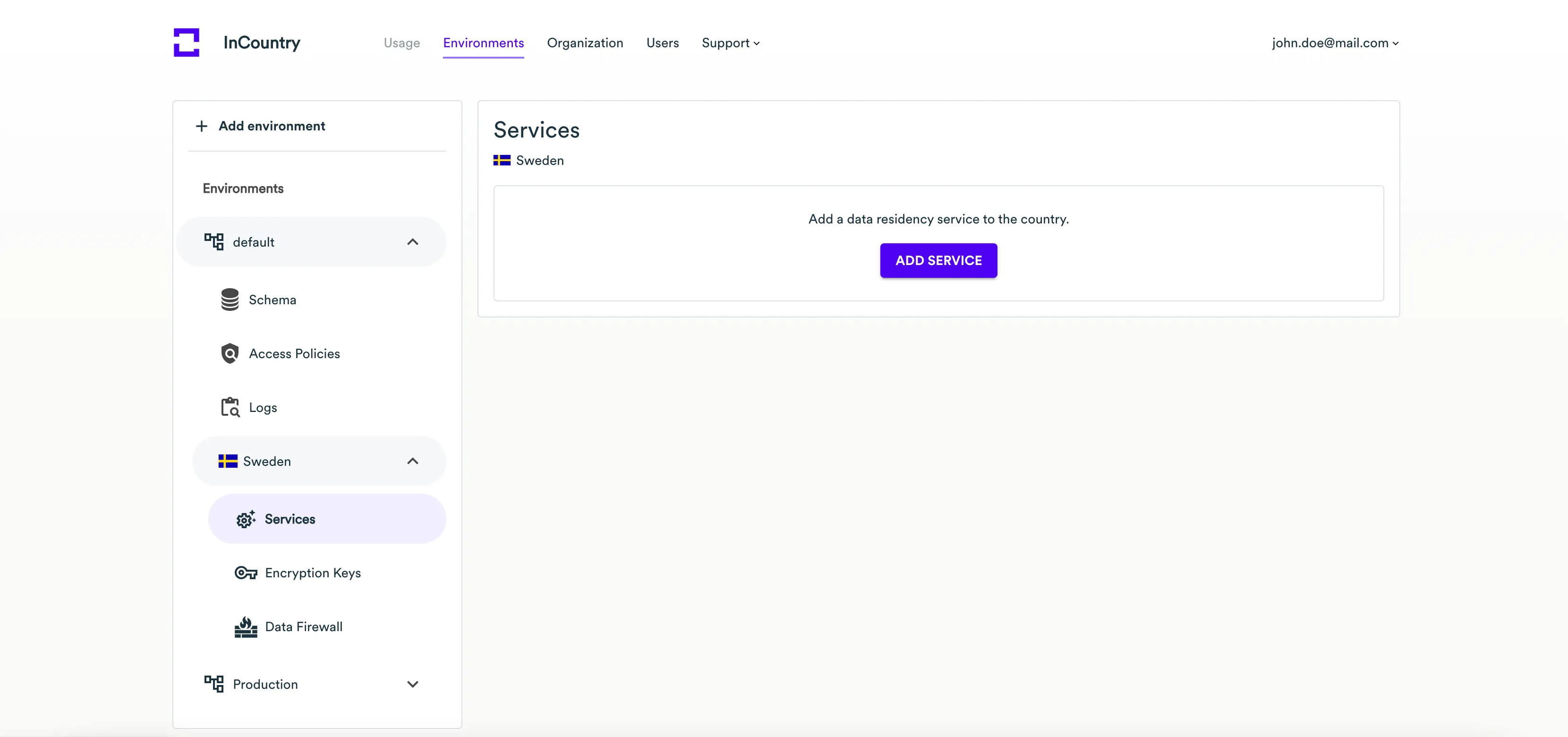Click the InCountry logo icon
This screenshot has height=737, width=1568.
click(186, 43)
